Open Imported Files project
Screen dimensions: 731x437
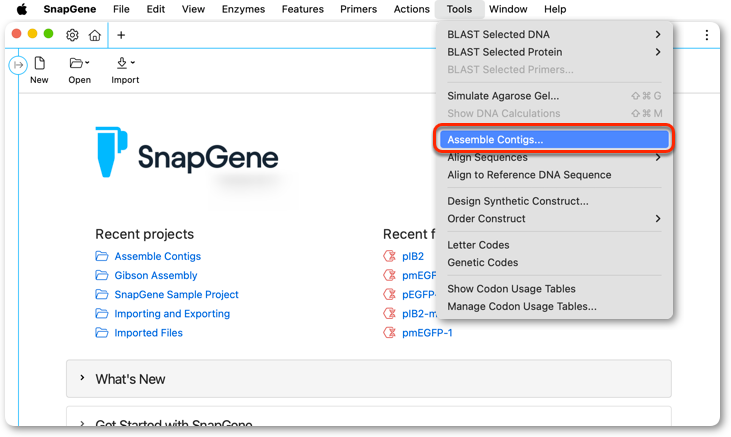(148, 333)
